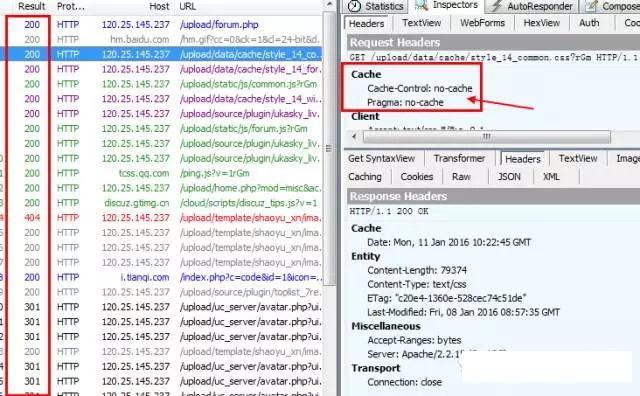
Task: Select the toplist plugin session row
Action: tap(162, 292)
